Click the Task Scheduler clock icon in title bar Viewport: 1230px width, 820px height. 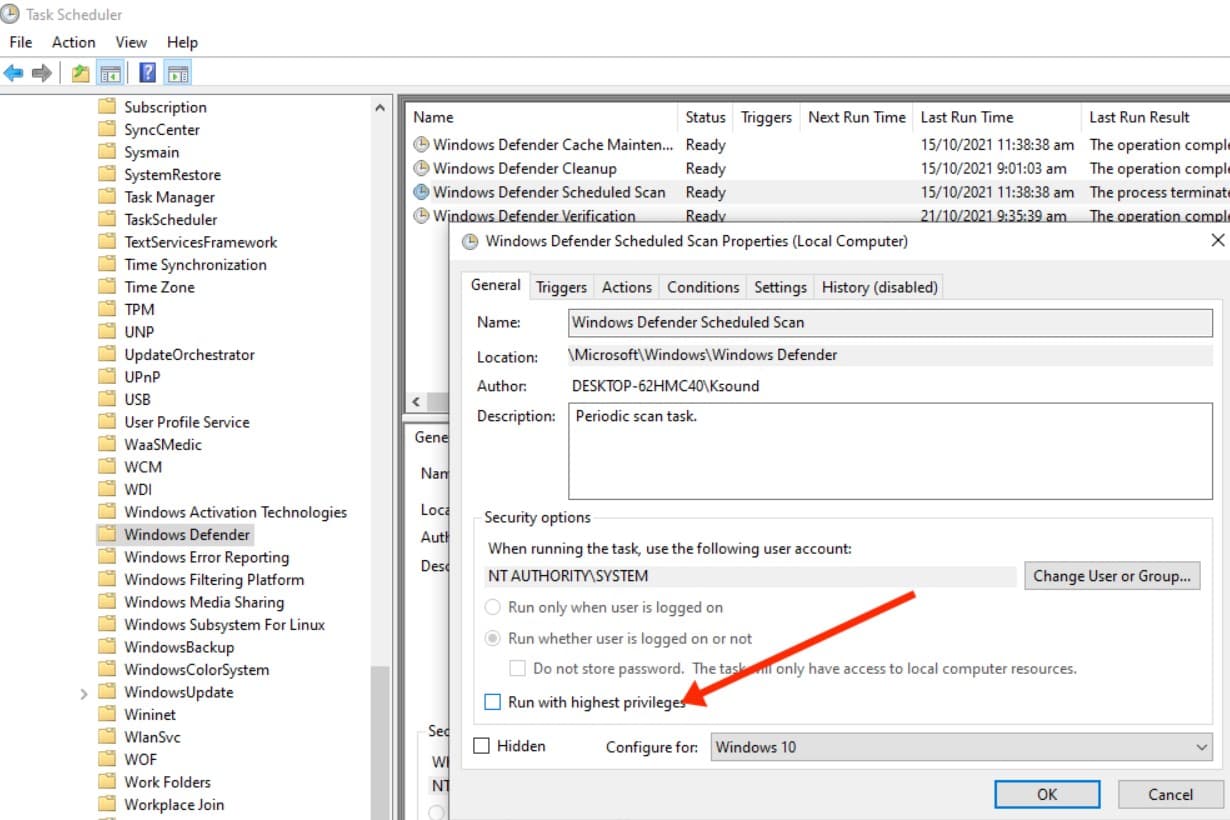tap(10, 13)
